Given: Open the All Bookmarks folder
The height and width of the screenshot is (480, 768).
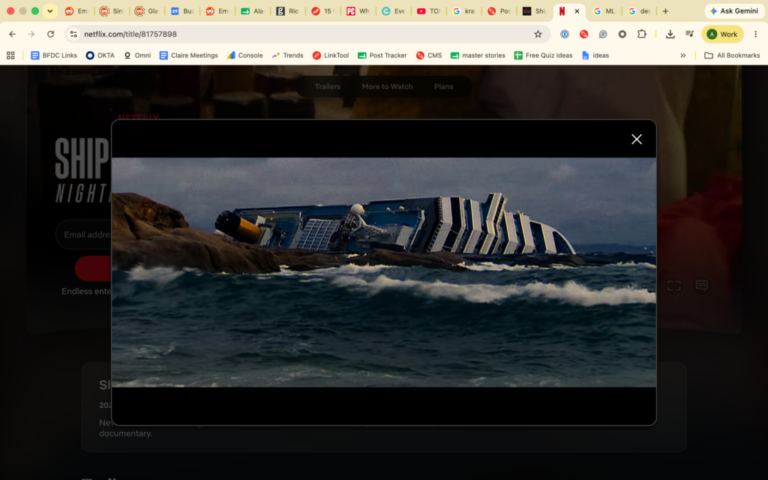Looking at the screenshot, I should pos(732,55).
